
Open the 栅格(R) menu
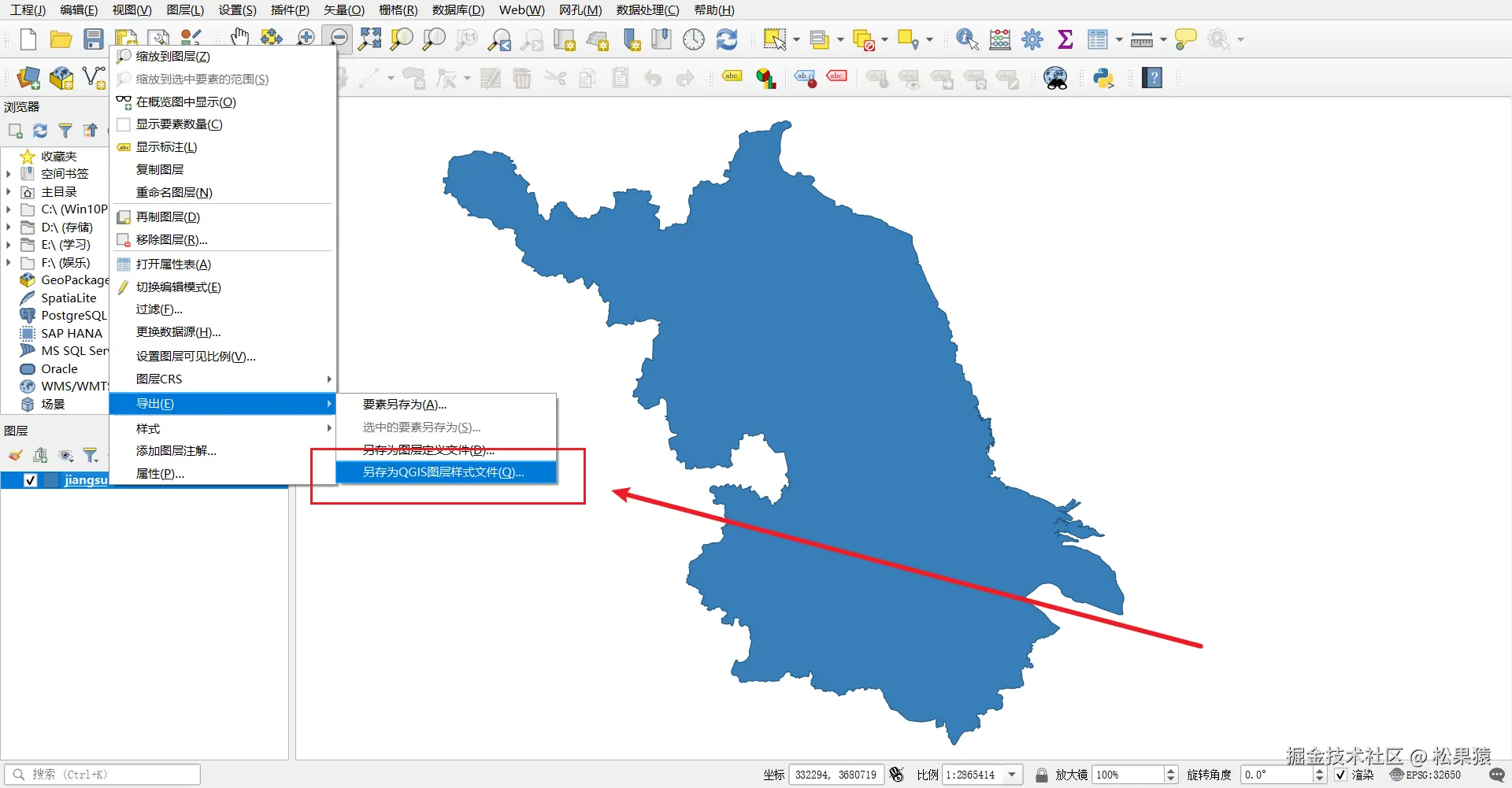click(x=398, y=10)
